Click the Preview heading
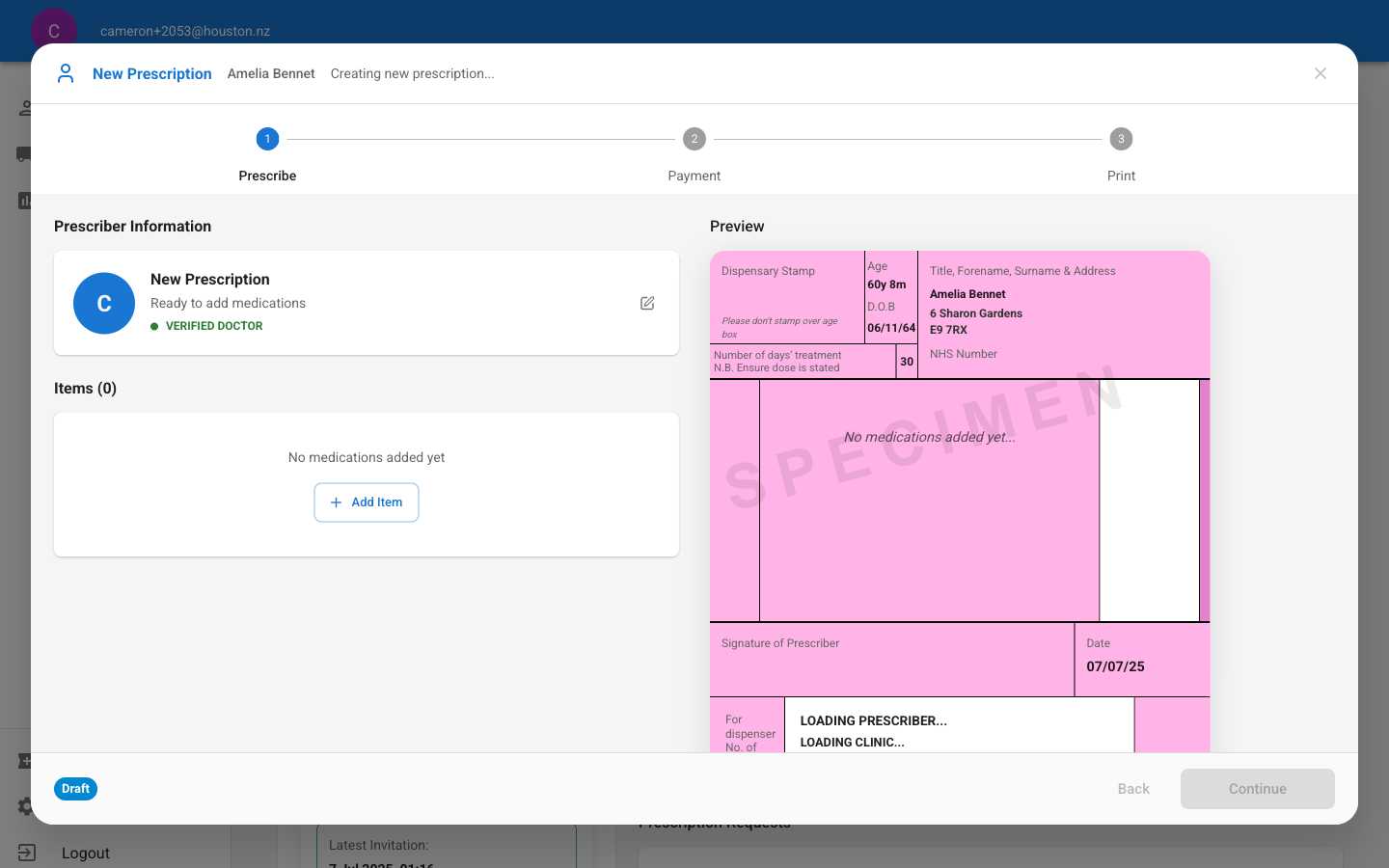The image size is (1389, 868). [x=737, y=226]
